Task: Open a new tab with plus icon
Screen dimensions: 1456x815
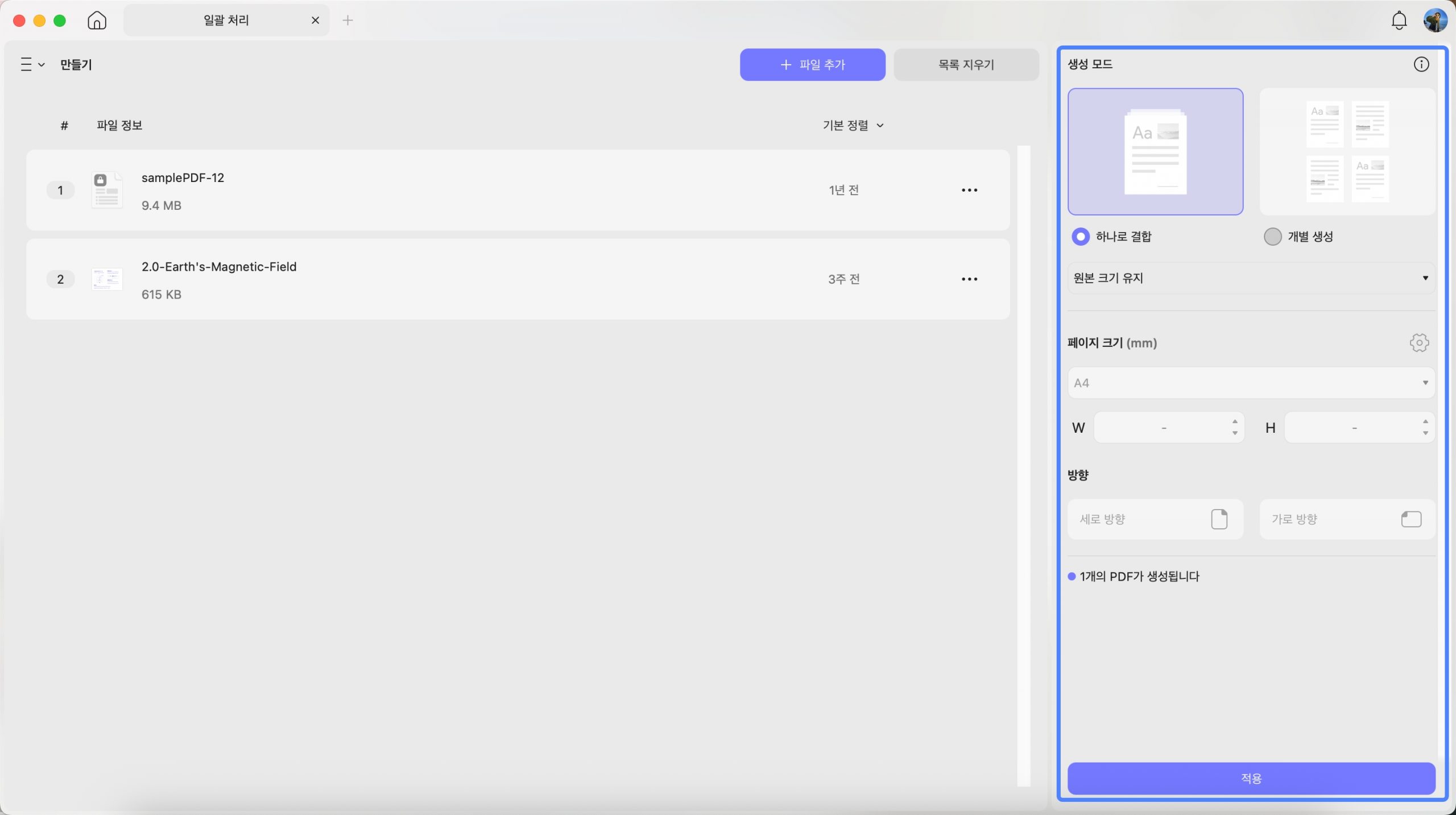Action: click(348, 20)
